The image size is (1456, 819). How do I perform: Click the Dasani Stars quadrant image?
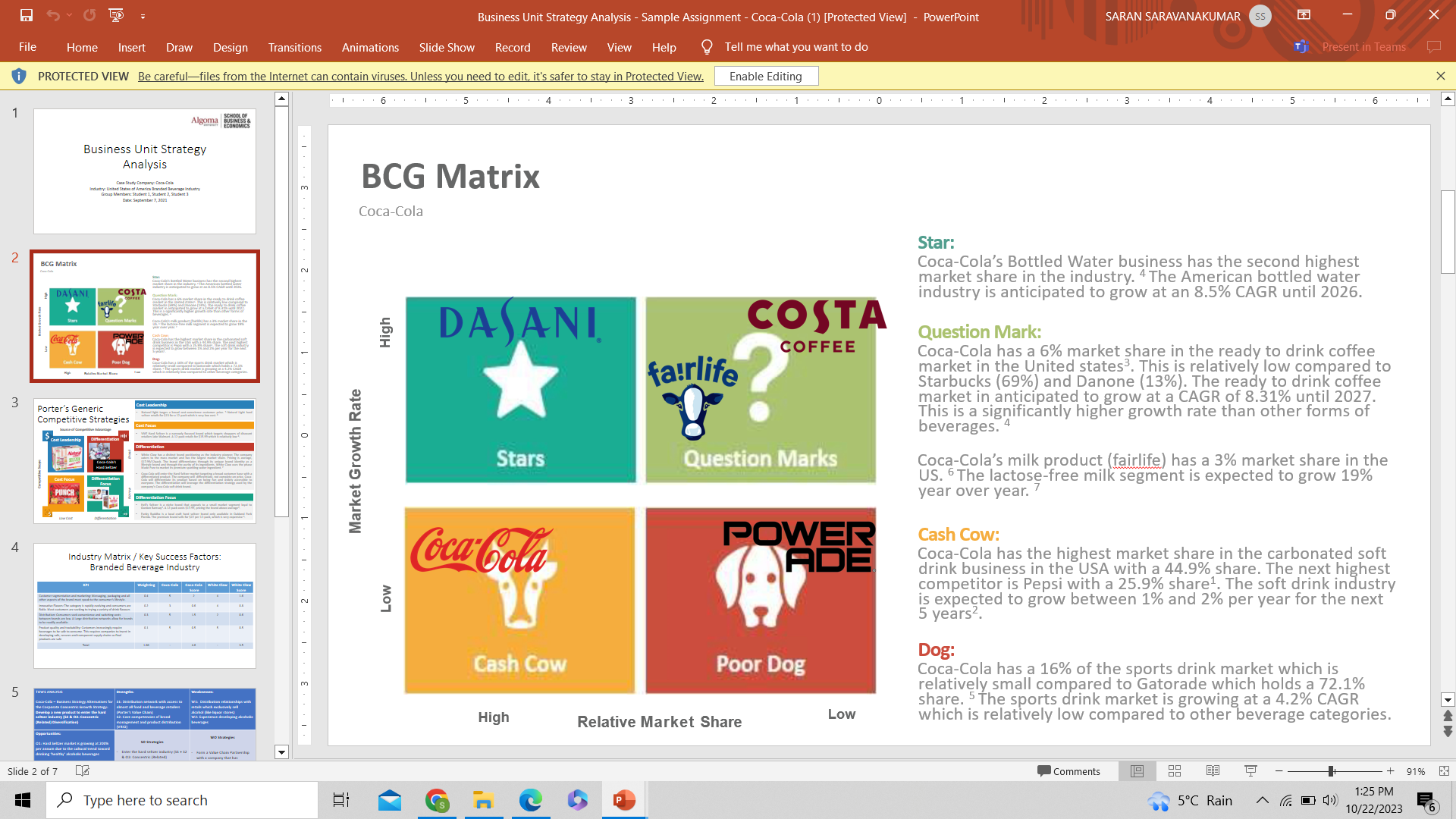[x=521, y=390]
